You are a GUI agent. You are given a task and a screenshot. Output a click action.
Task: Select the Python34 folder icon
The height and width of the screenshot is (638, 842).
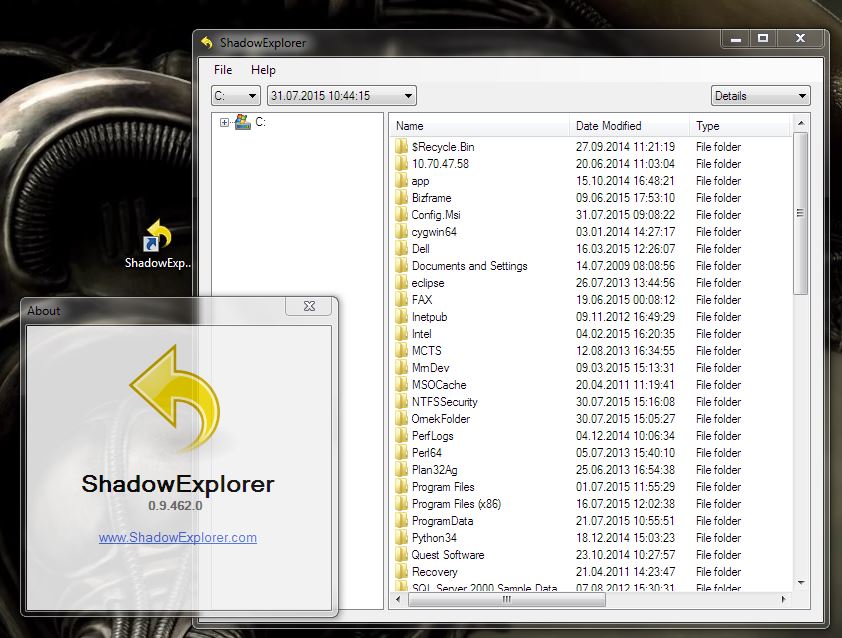pyautogui.click(x=401, y=538)
